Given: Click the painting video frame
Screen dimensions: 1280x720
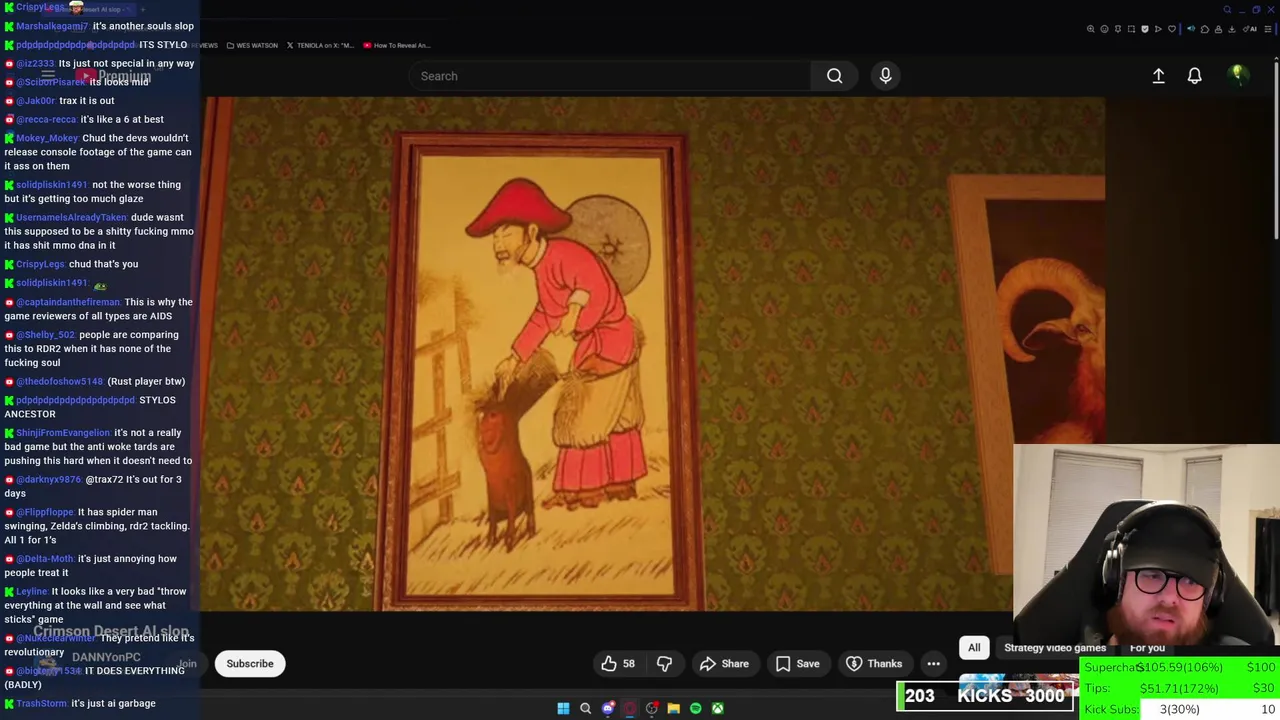Looking at the screenshot, I should 654,354.
